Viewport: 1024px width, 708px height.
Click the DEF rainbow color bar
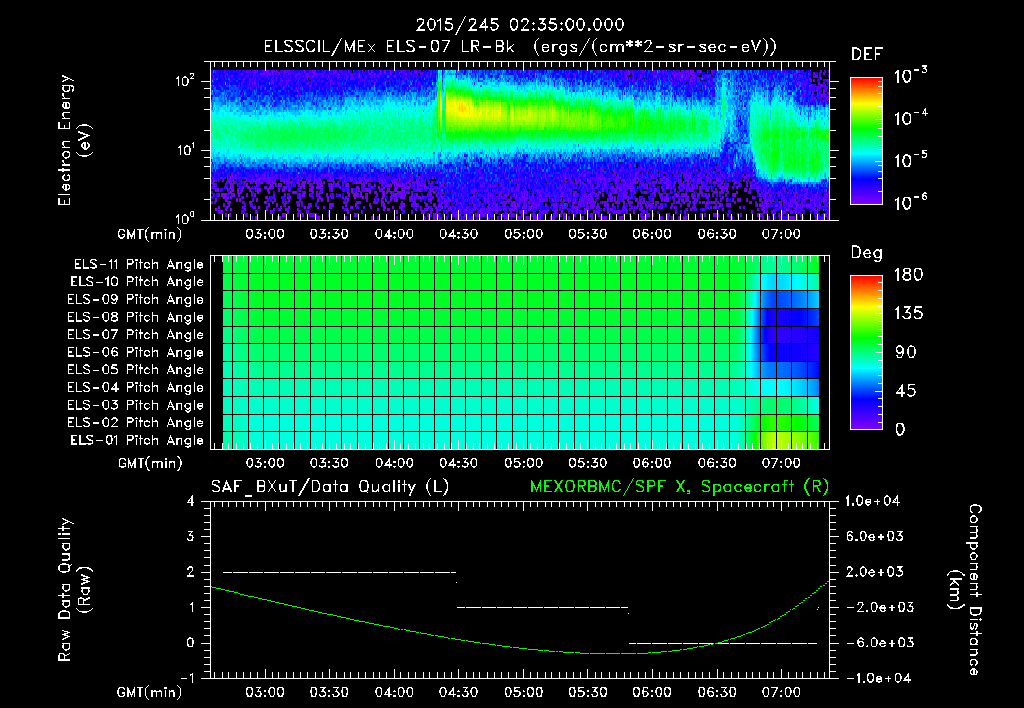coord(866,140)
